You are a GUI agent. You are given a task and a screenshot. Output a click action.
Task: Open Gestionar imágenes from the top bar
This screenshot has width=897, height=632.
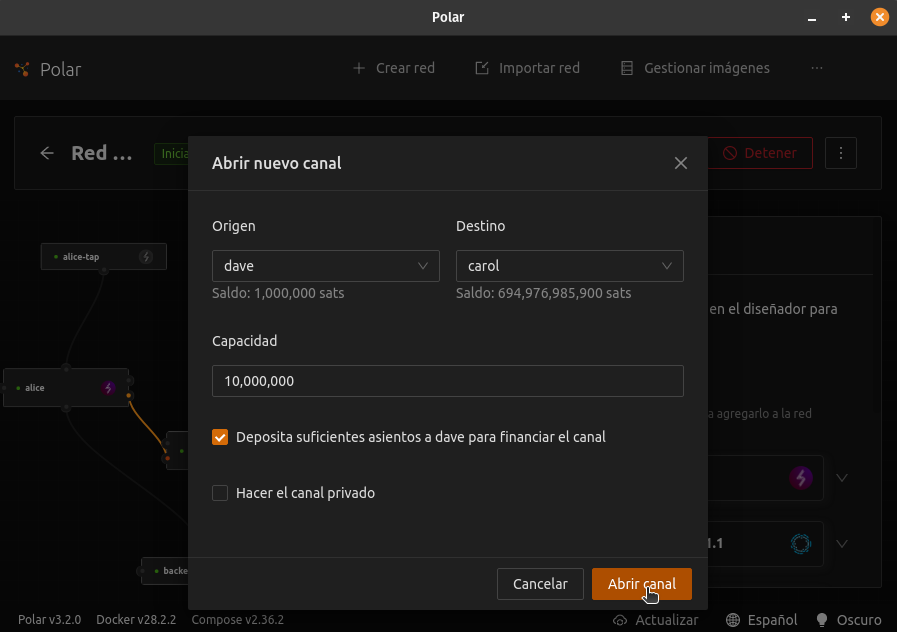click(x=695, y=68)
